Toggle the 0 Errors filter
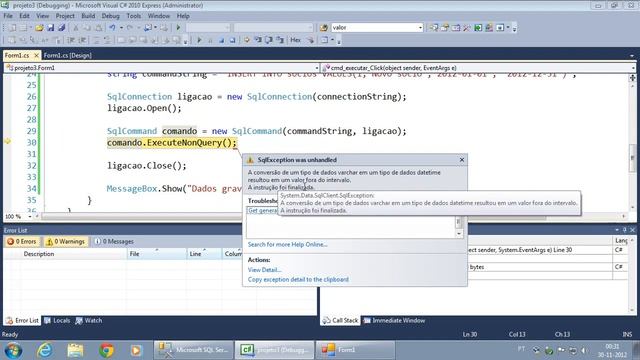The width and height of the screenshot is (640, 360). tap(22, 242)
